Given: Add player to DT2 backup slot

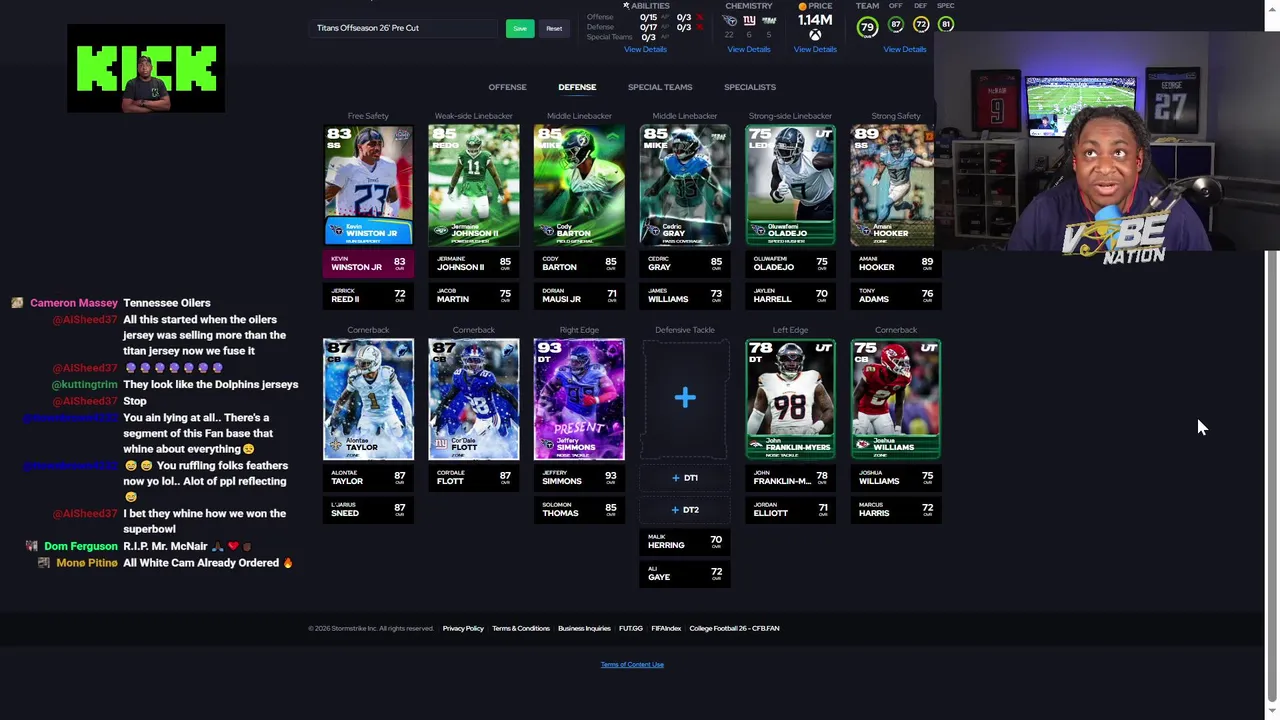Looking at the screenshot, I should point(685,510).
